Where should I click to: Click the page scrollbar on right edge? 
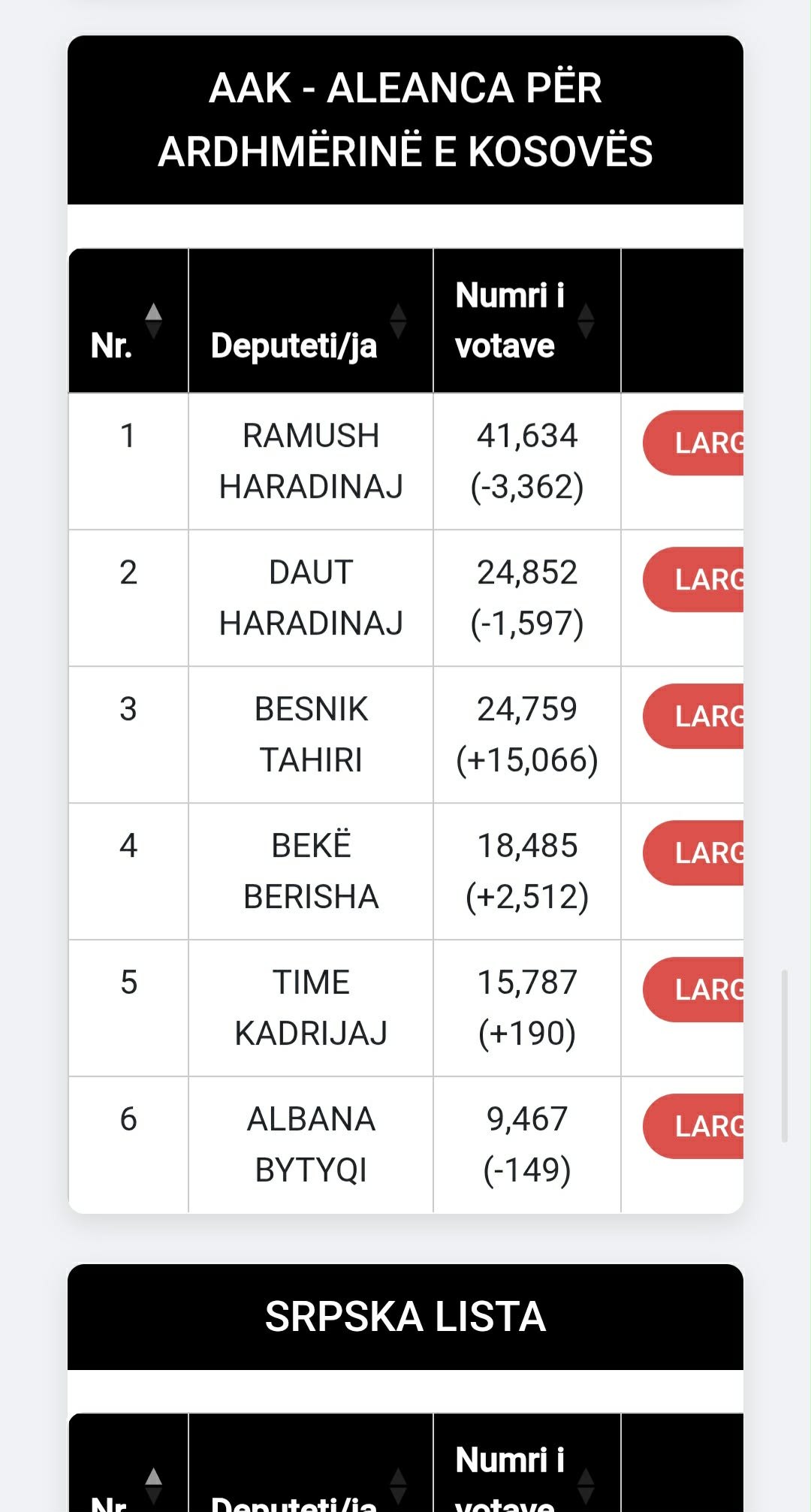pyautogui.click(x=785, y=1055)
